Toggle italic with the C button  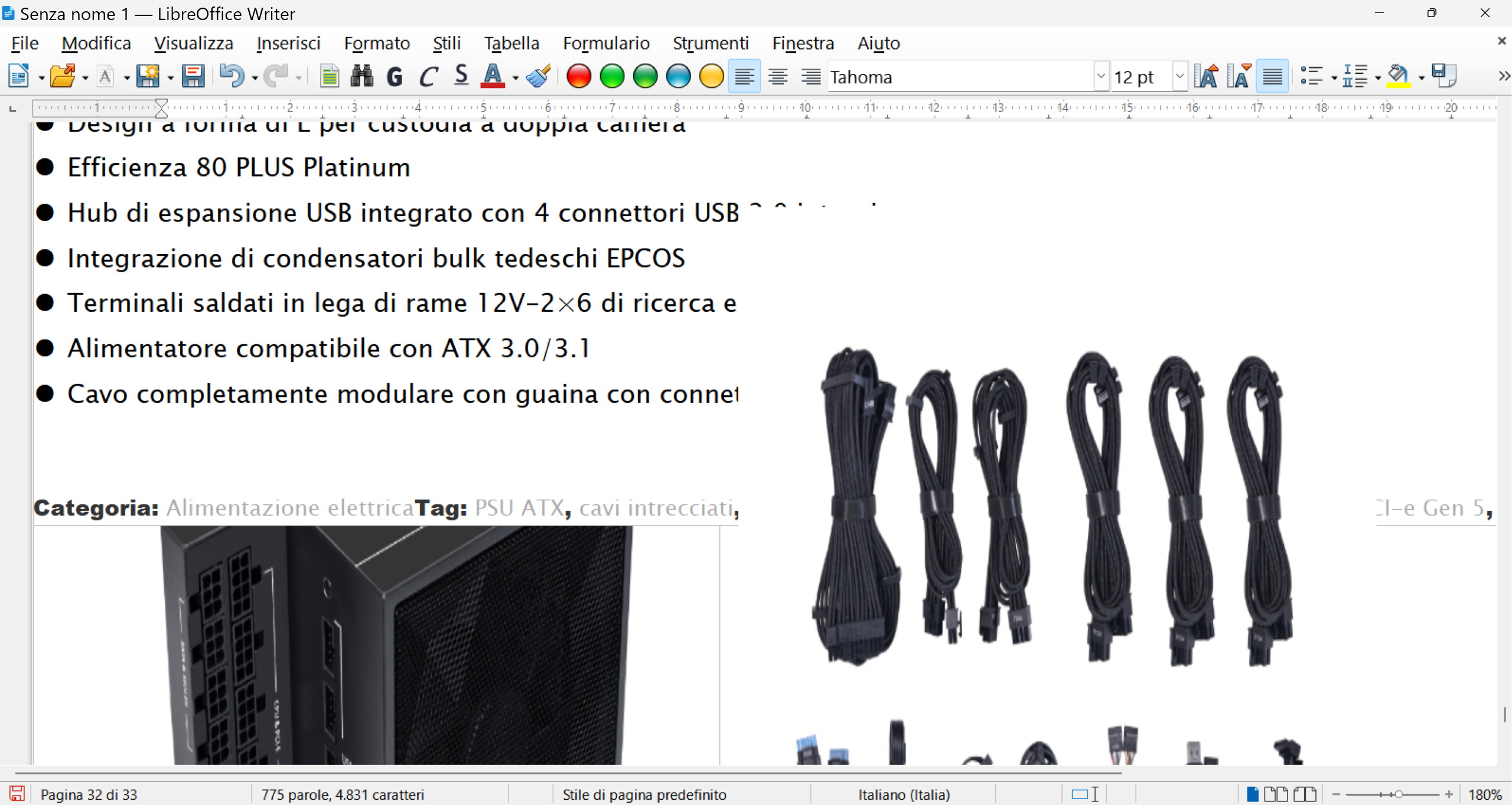click(x=428, y=76)
